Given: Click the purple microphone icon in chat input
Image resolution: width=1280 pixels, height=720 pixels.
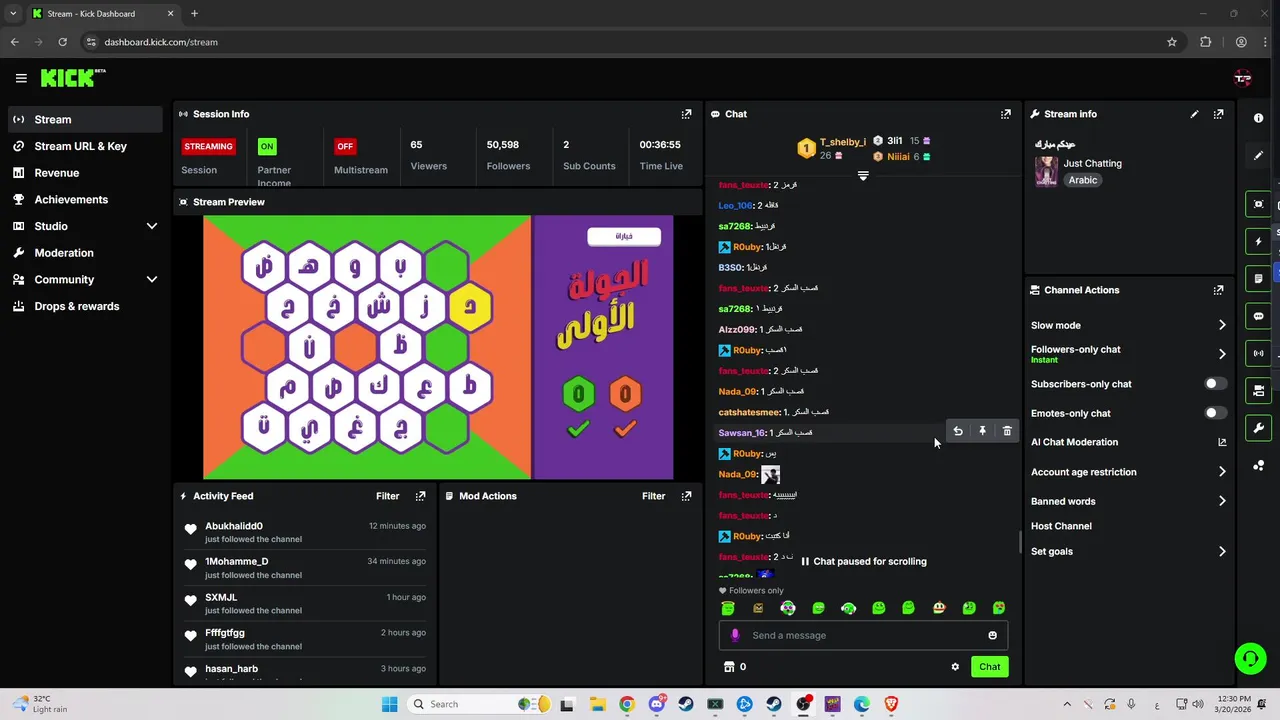Looking at the screenshot, I should pos(735,635).
